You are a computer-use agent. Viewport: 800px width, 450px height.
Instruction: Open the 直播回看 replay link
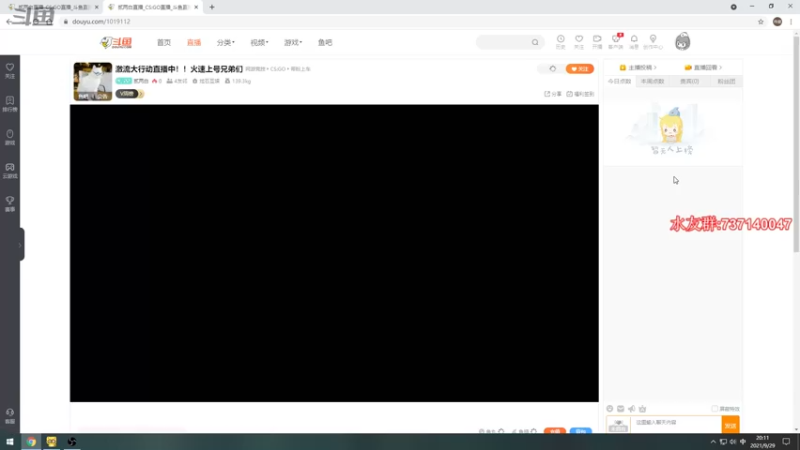[703, 67]
